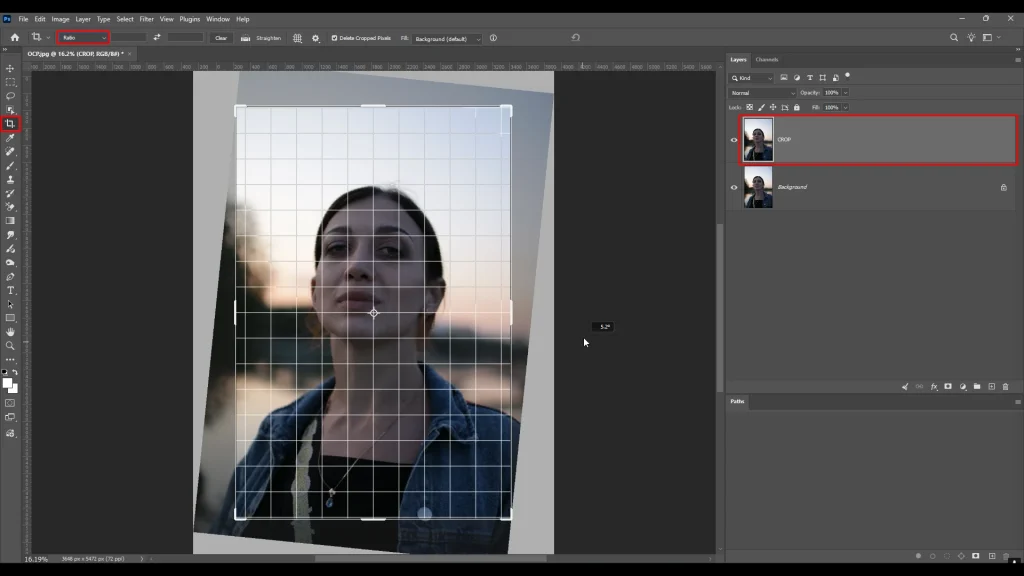Image resolution: width=1024 pixels, height=576 pixels.
Task: Open the Layers panel flyout menu
Action: 1017,59
